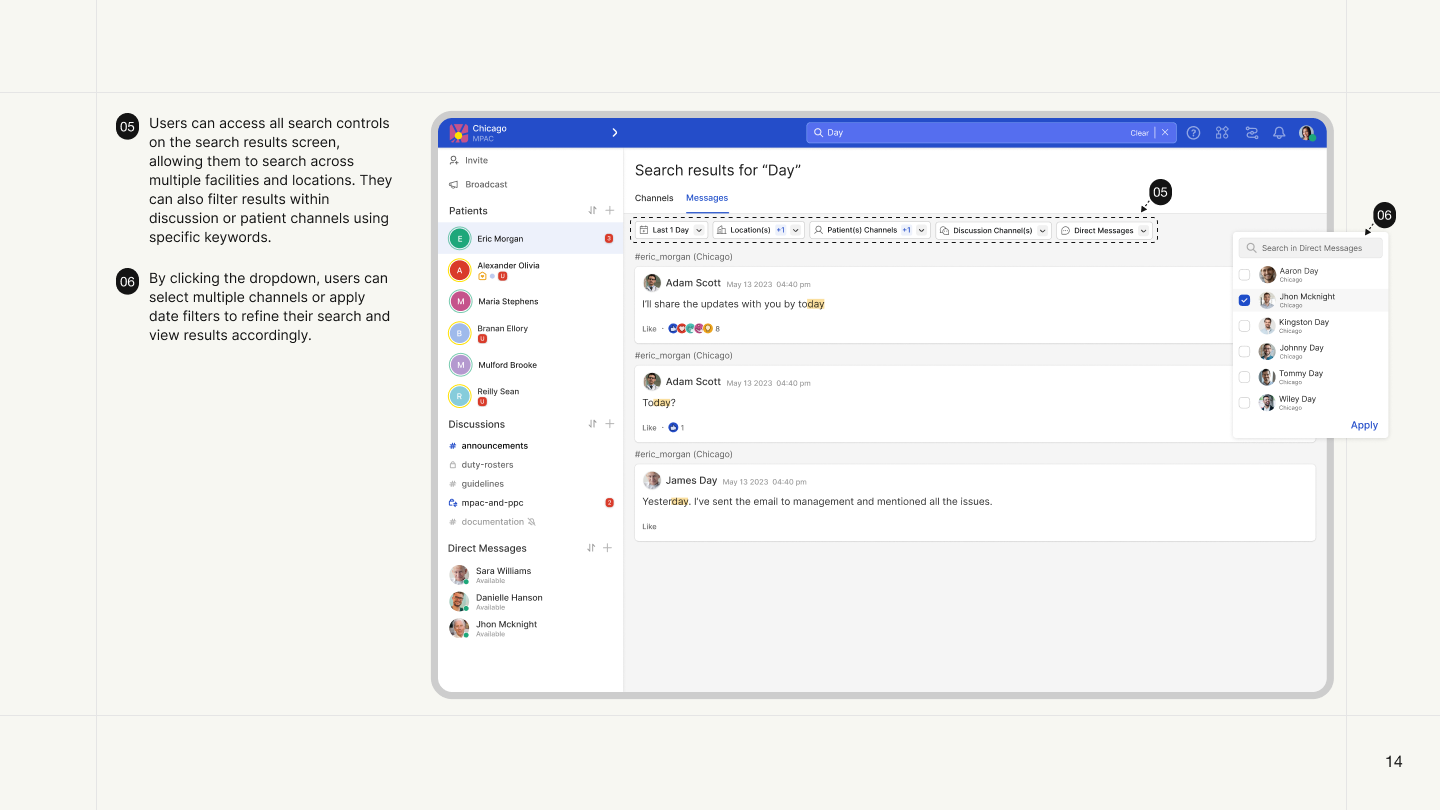Sort the Discussions list using sort icon
The image size is (1440, 810).
pyautogui.click(x=592, y=424)
